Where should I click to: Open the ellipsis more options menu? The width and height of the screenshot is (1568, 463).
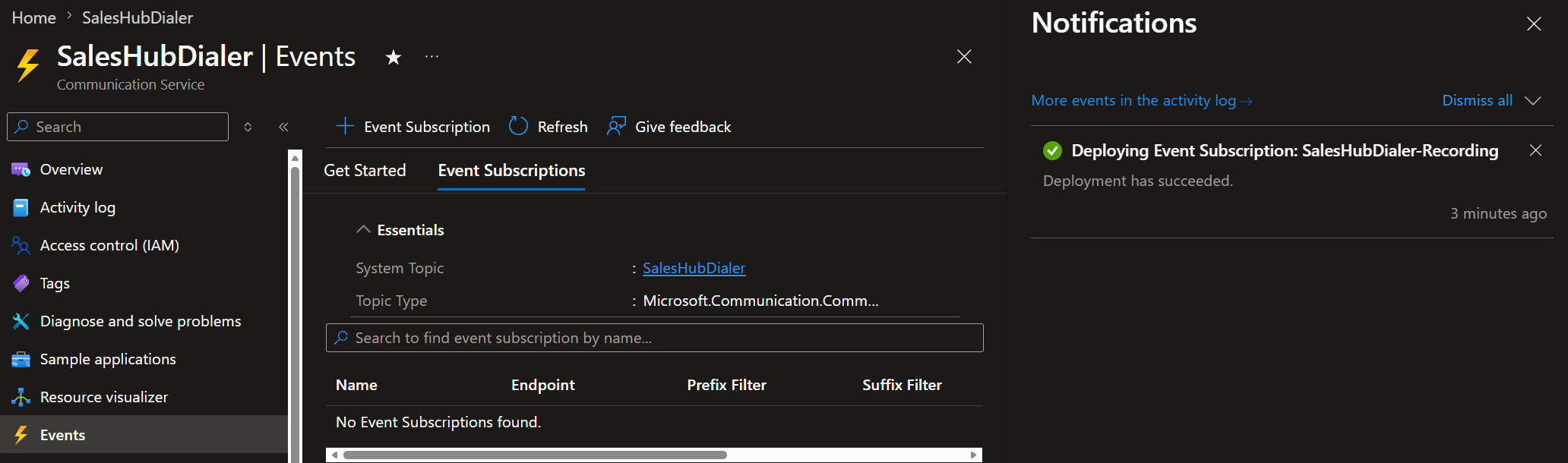coord(432,57)
